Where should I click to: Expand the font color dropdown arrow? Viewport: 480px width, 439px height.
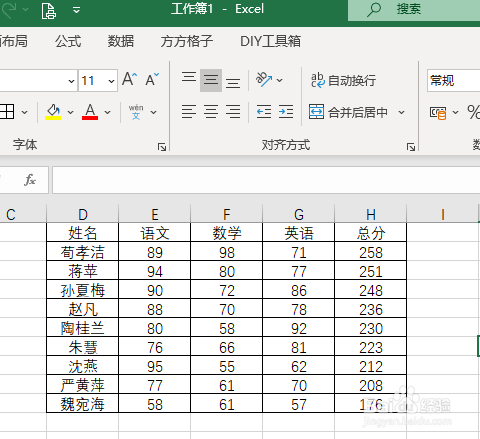pos(107,112)
